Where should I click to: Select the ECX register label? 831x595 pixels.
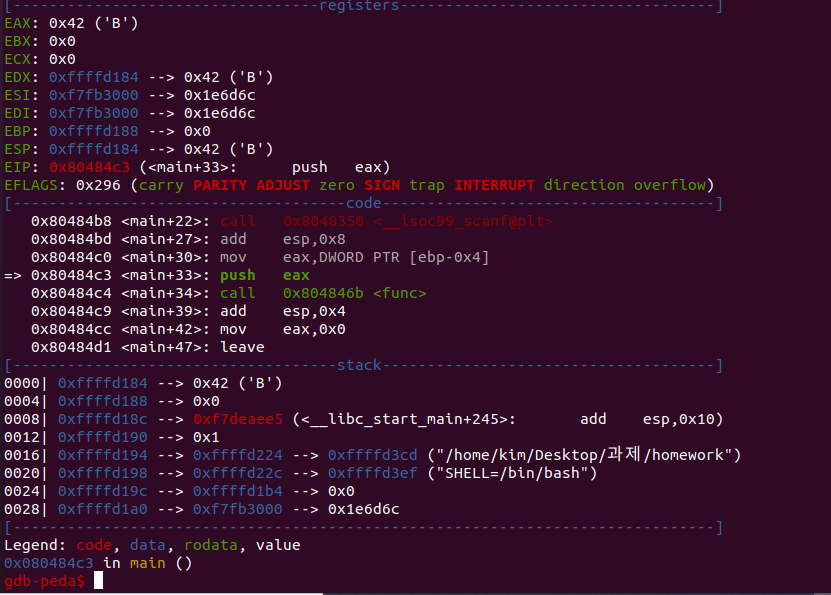click(x=17, y=59)
